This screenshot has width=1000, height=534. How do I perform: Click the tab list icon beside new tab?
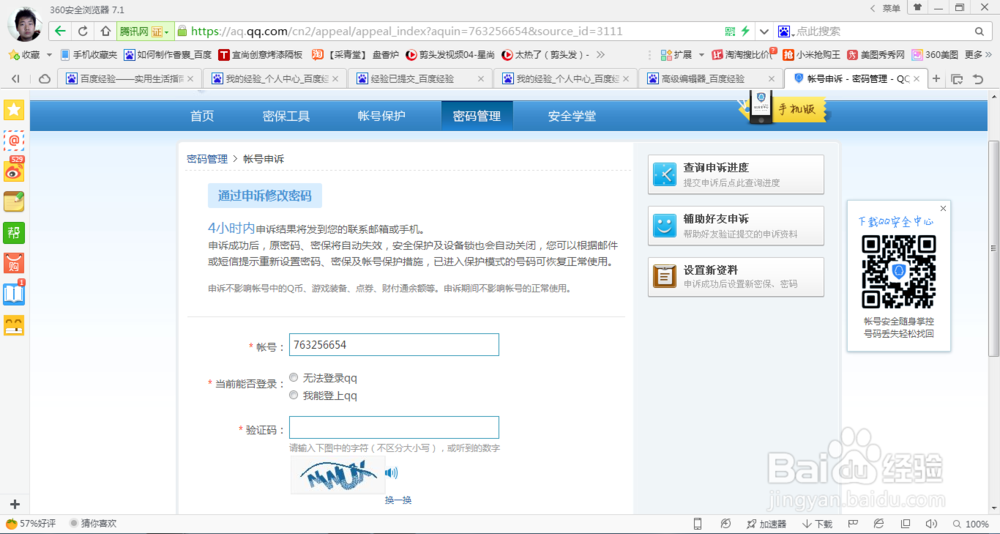tap(957, 78)
